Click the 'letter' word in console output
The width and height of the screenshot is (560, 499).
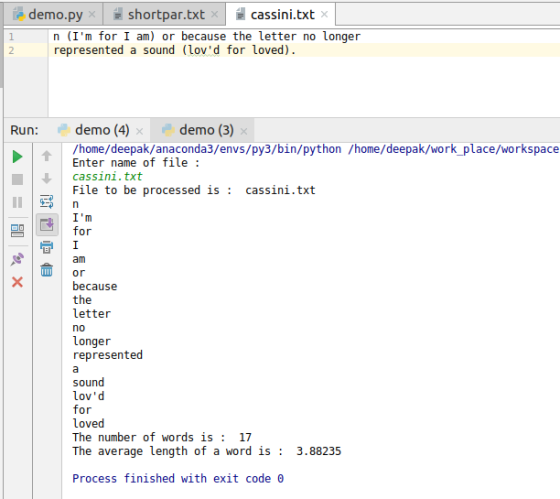pos(91,314)
